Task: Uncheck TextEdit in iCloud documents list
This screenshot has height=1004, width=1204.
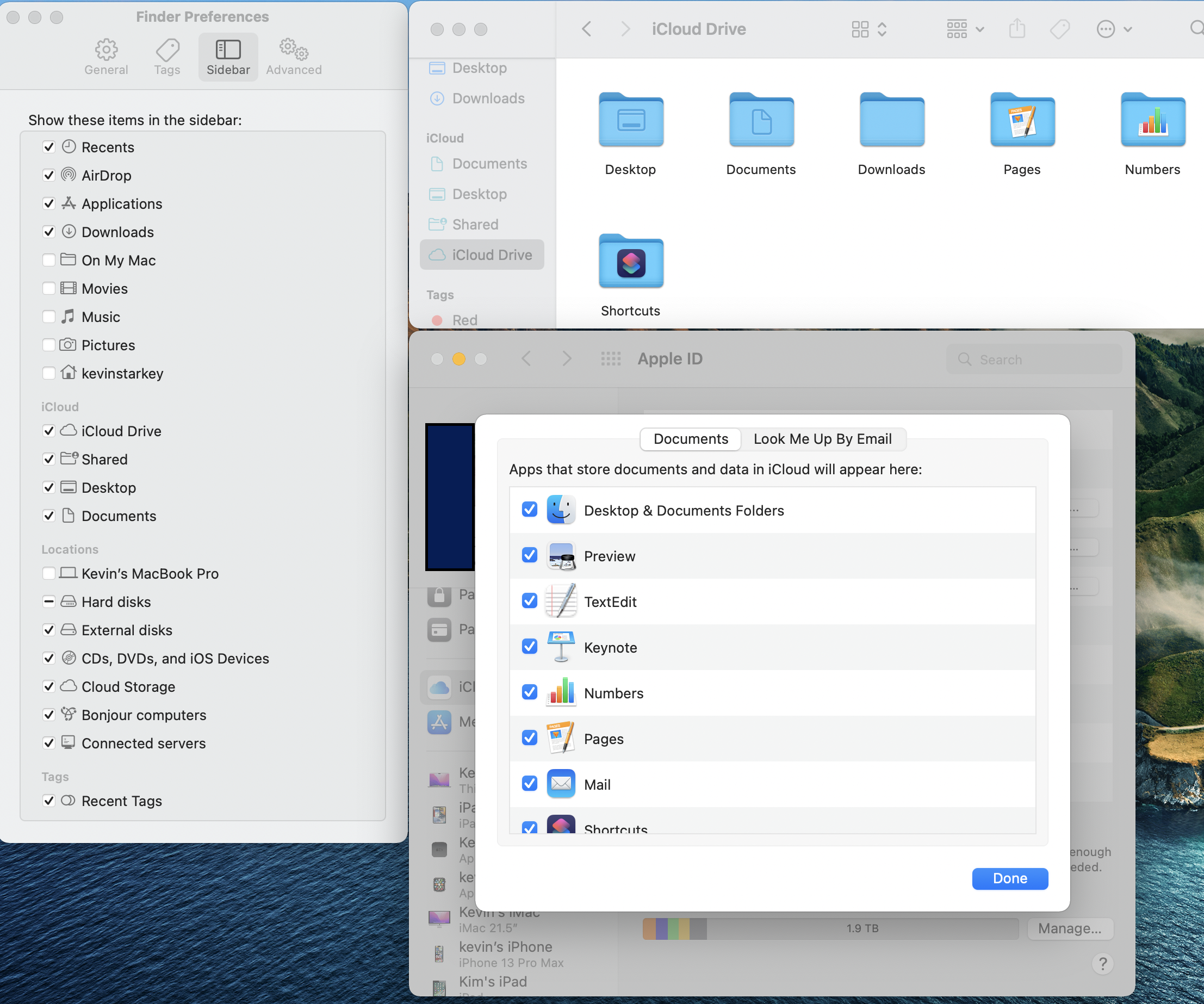Action: [529, 601]
